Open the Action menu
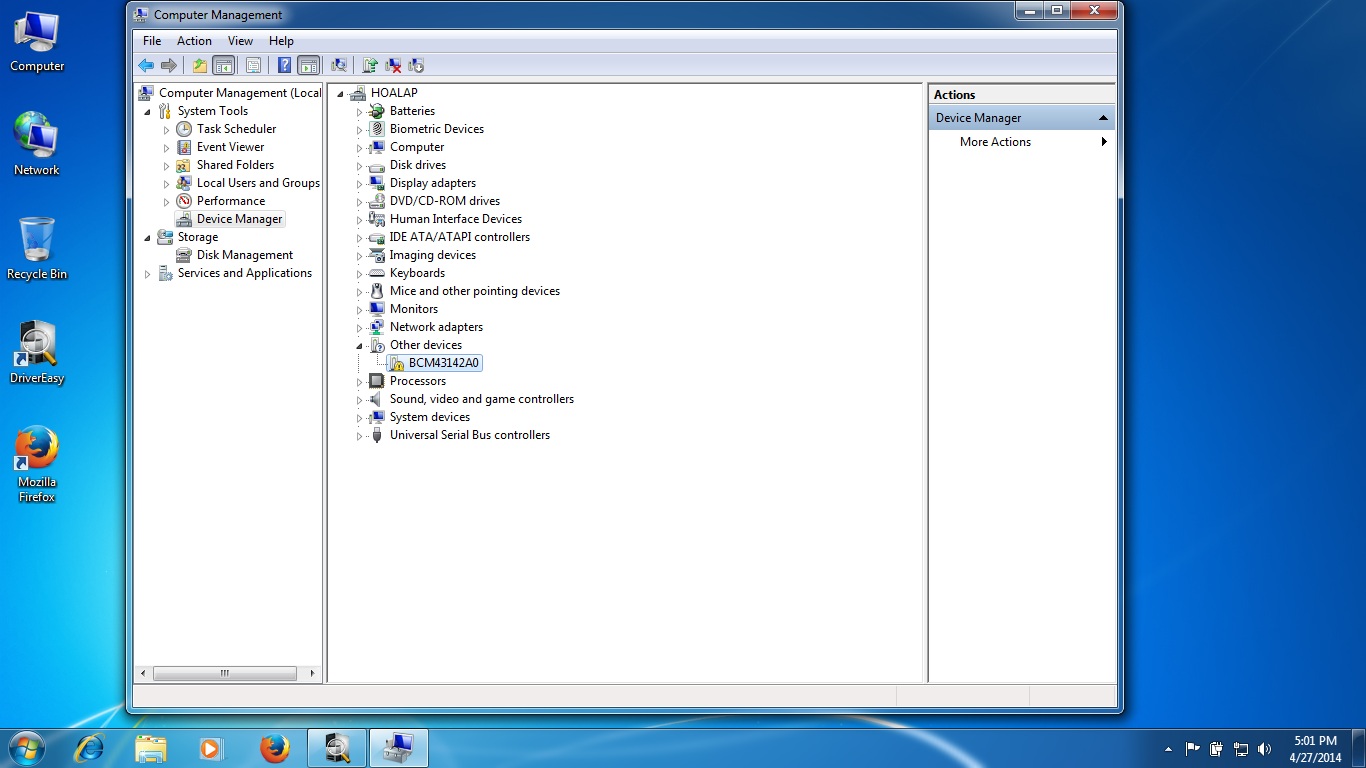 [194, 41]
